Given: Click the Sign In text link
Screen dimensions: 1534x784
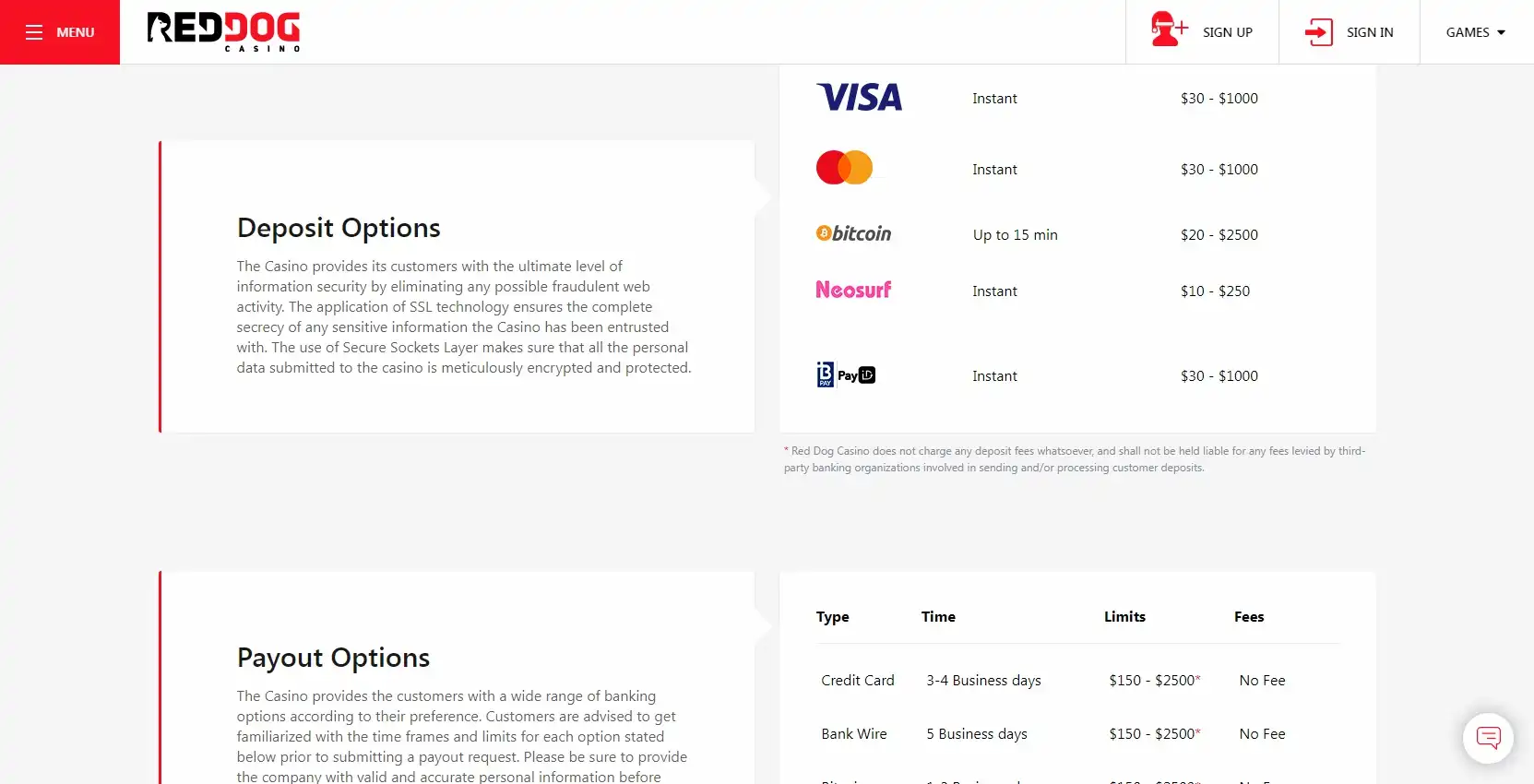Looking at the screenshot, I should tap(1369, 32).
